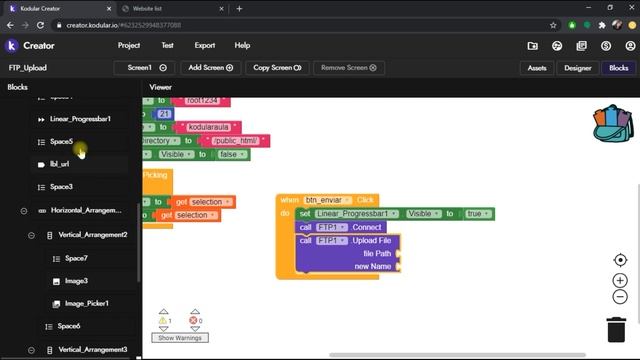Screen dimensions: 640x360
Task: Select the number 21 block
Action: pyautogui.click(x=164, y=114)
